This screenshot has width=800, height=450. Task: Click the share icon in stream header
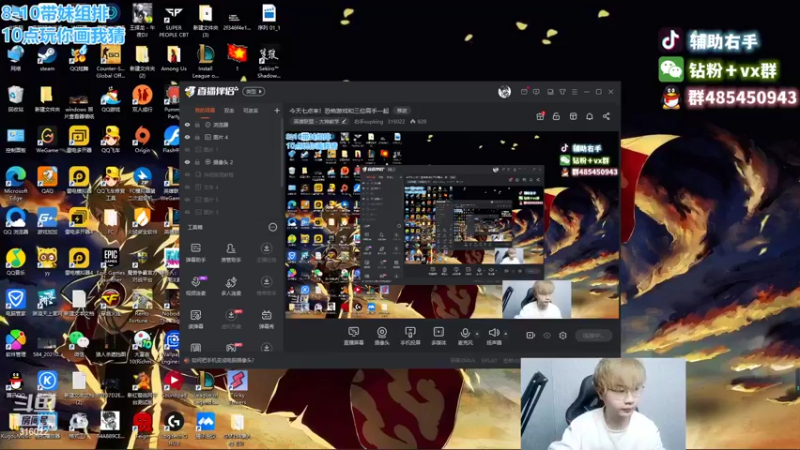(606, 116)
